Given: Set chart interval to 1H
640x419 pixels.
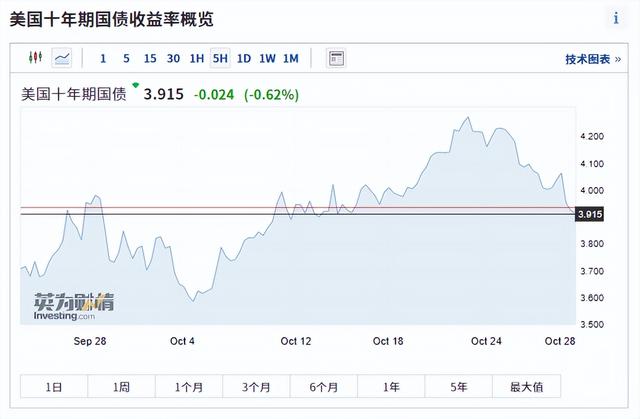Looking at the screenshot, I should click(x=197, y=59).
